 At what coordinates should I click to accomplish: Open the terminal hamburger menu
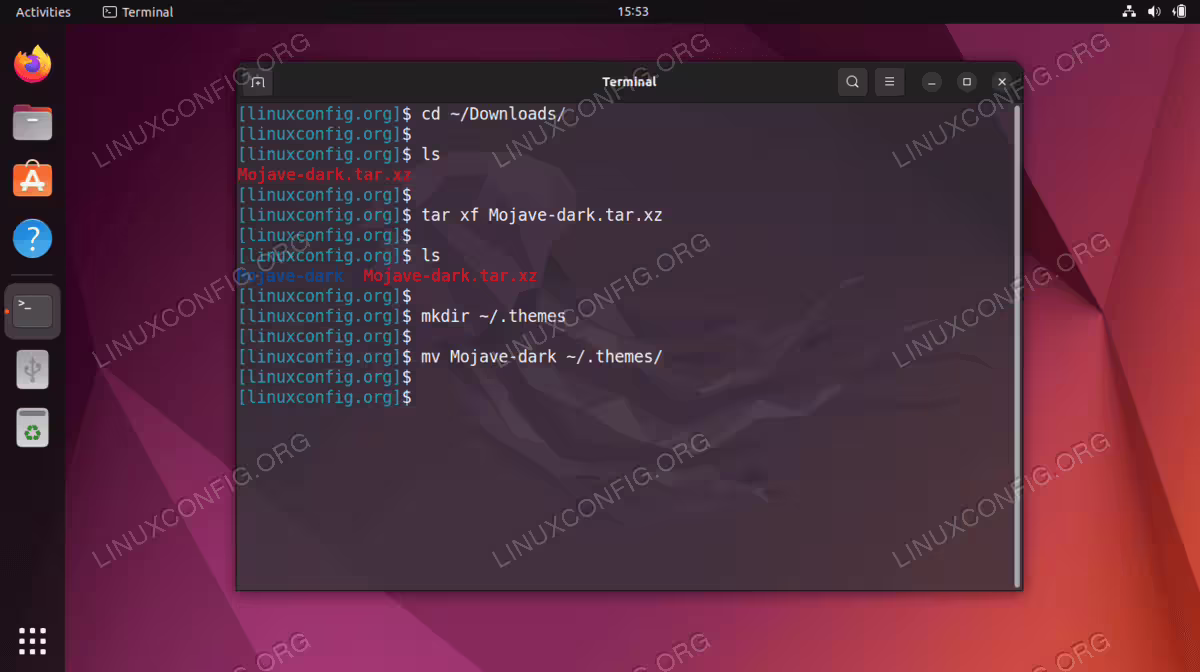[890, 82]
